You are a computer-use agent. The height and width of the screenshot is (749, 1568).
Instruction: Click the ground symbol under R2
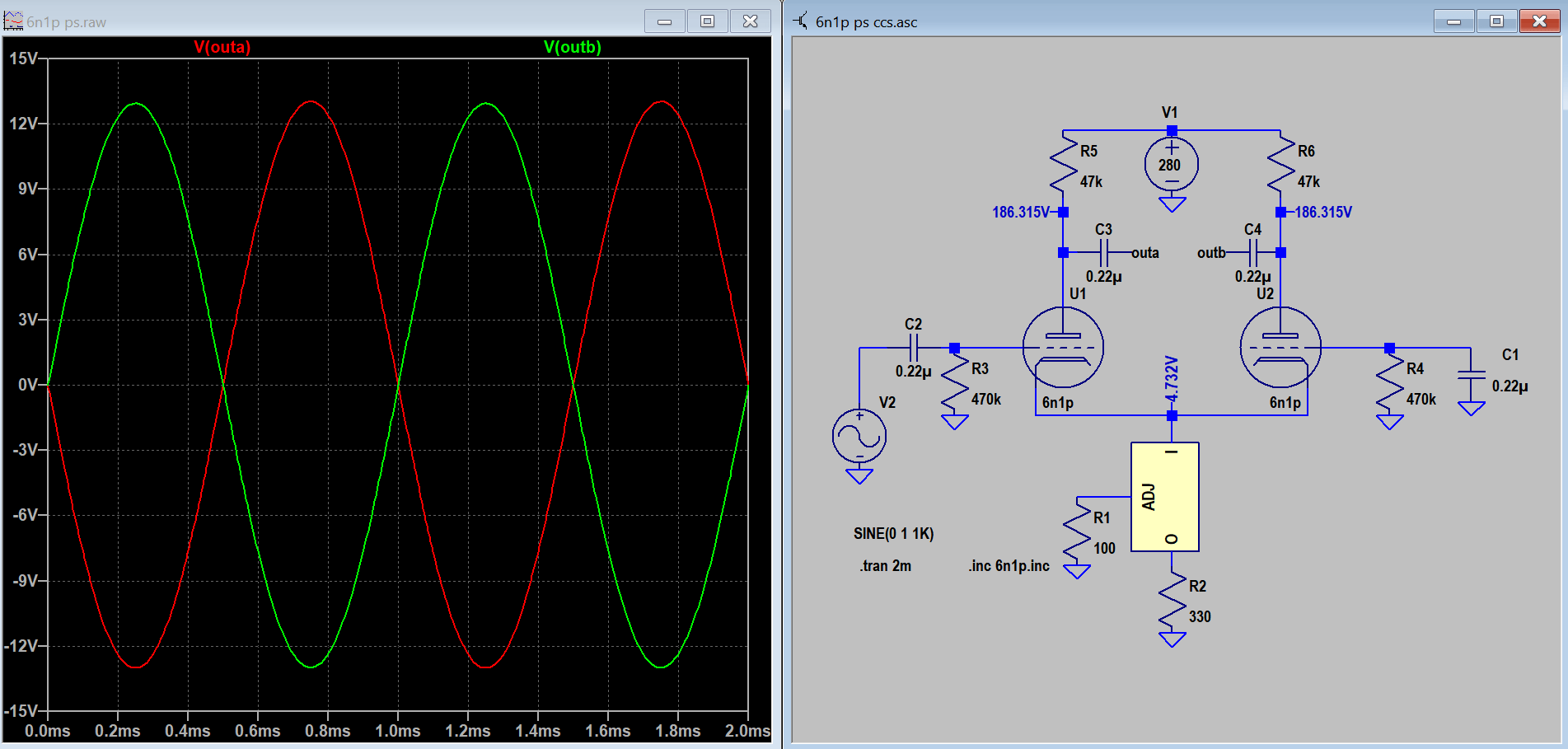(x=1172, y=639)
